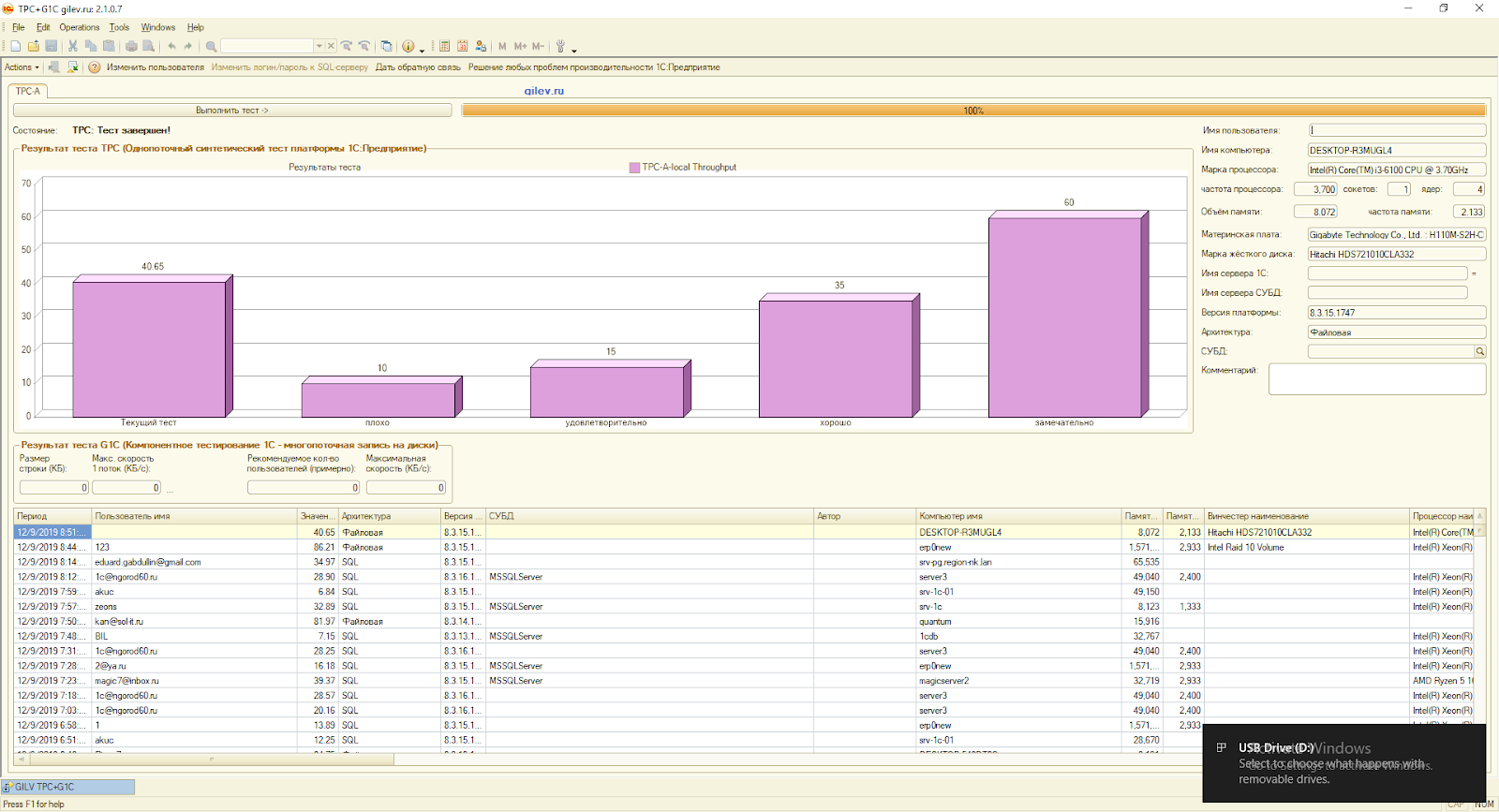Viewport: 1499px width, 812px height.
Task: Open the gilev.ru link
Action: coord(544,91)
